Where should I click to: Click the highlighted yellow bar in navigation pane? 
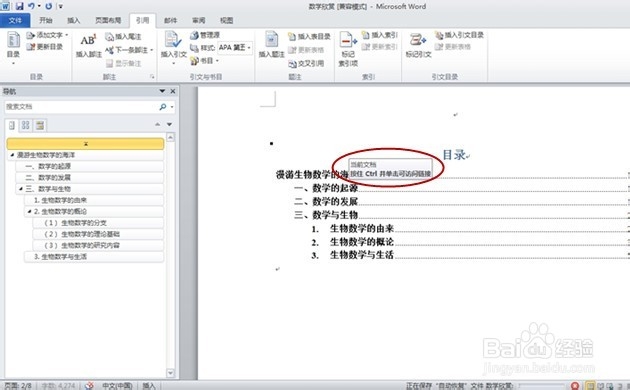pos(85,143)
